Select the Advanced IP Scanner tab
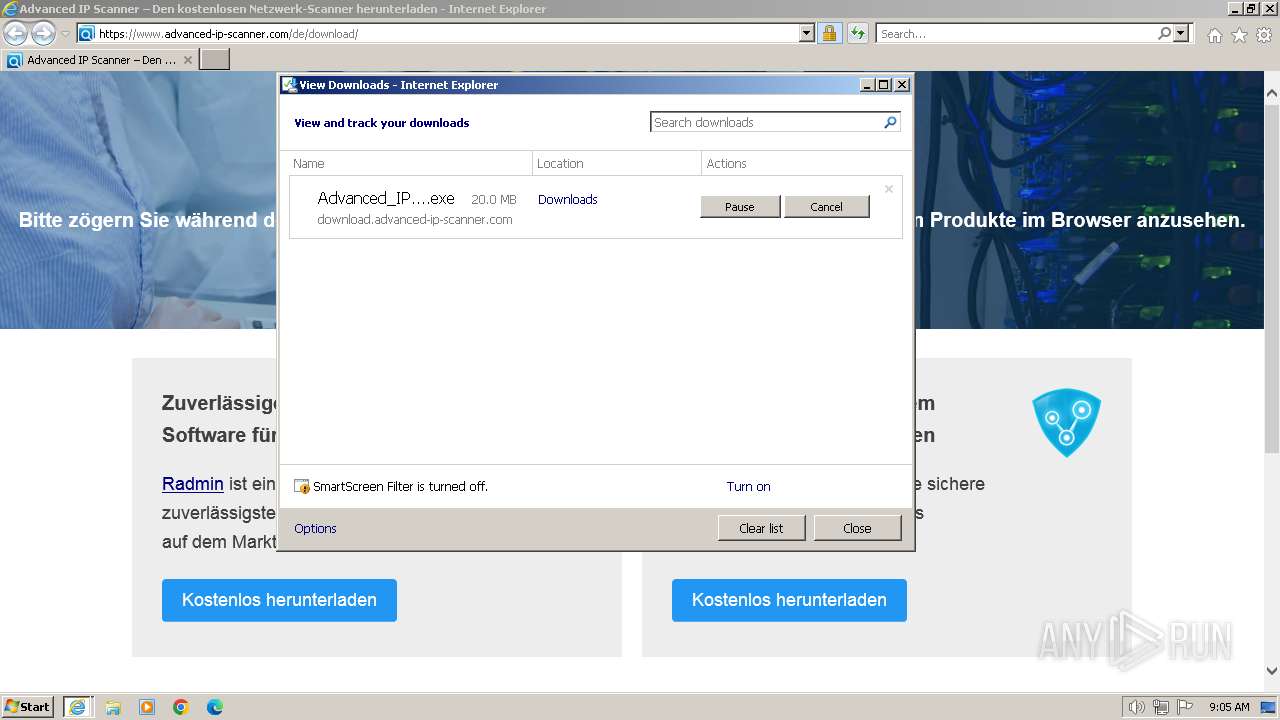 [x=100, y=60]
